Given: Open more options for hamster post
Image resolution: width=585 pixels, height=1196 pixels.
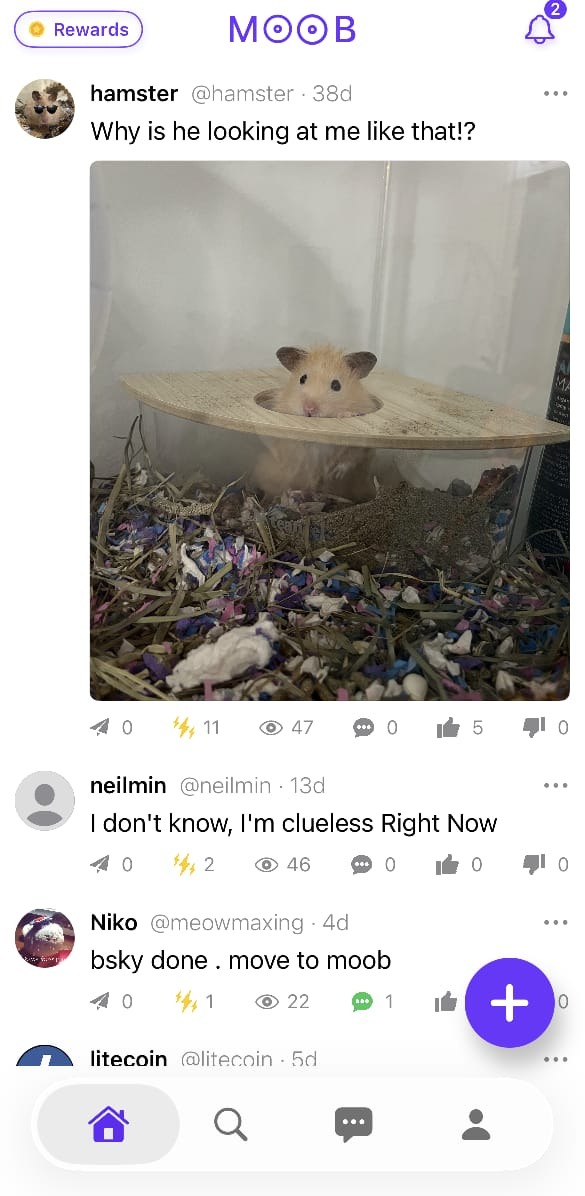Looking at the screenshot, I should [x=555, y=94].
